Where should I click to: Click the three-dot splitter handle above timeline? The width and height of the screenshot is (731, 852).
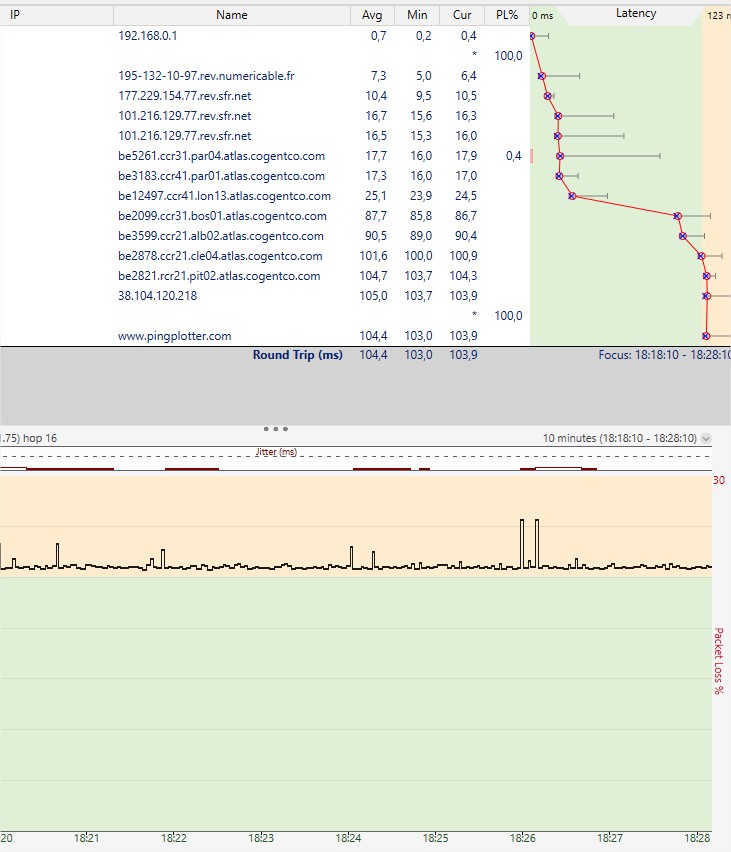point(276,428)
